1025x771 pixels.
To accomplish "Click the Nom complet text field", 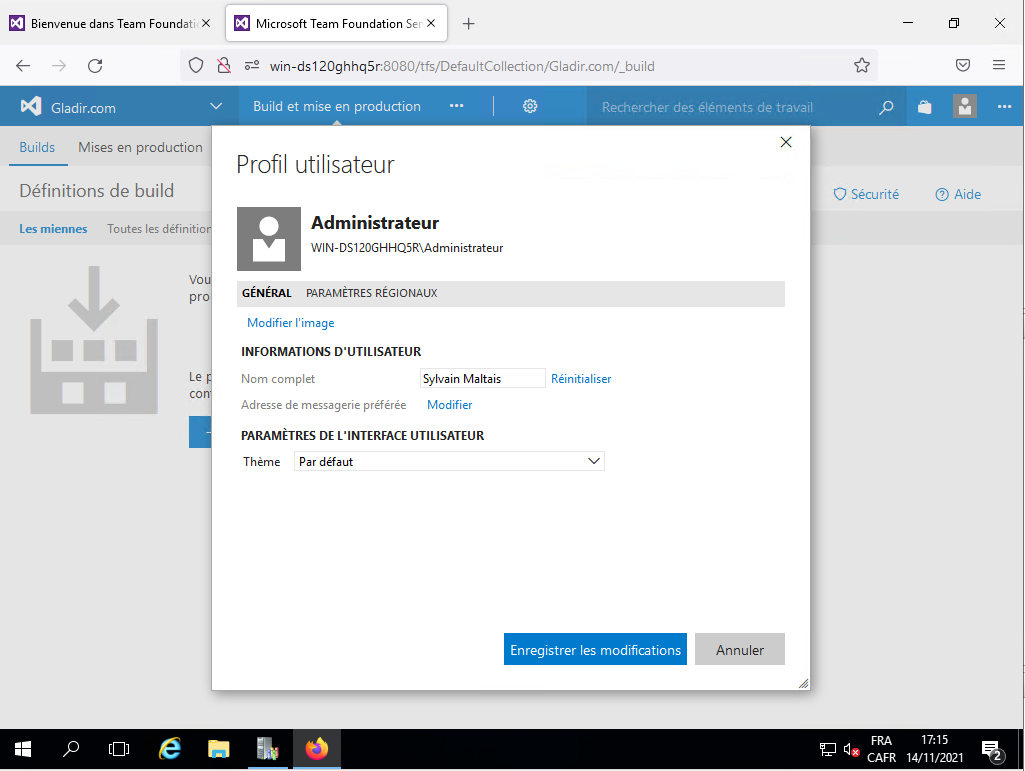I will tap(482, 379).
